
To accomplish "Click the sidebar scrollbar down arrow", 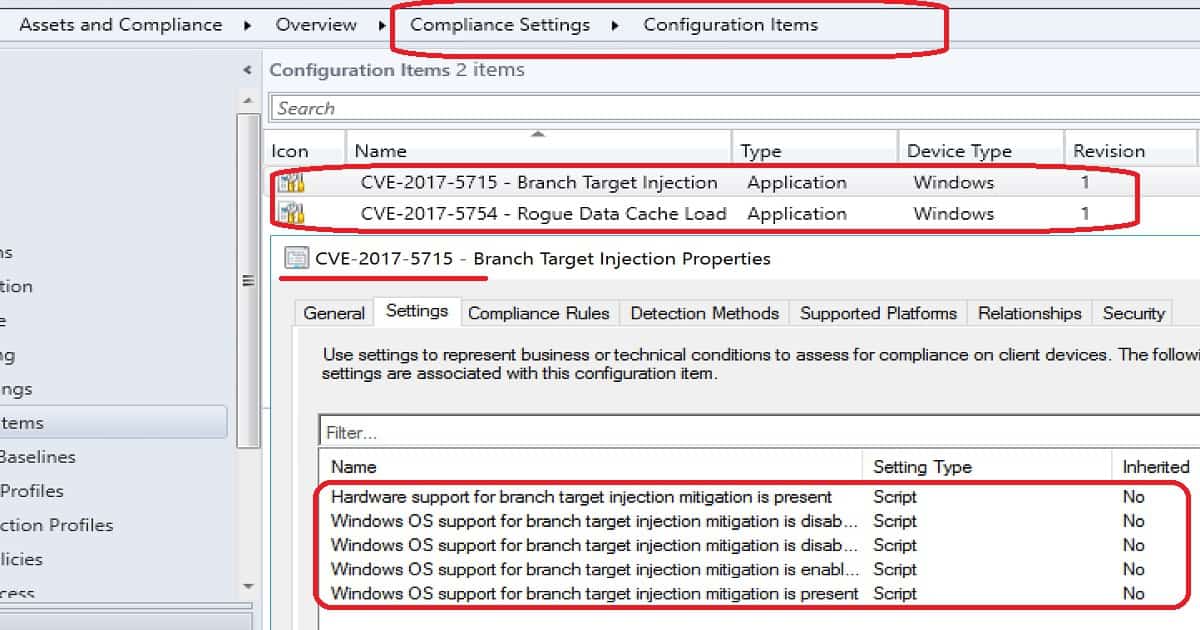I will pos(249,586).
